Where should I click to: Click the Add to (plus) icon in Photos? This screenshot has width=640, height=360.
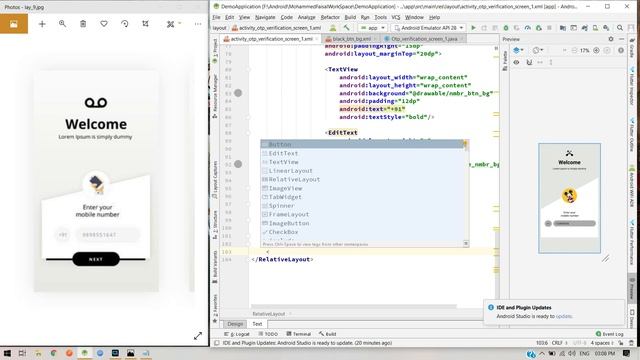click(42, 24)
